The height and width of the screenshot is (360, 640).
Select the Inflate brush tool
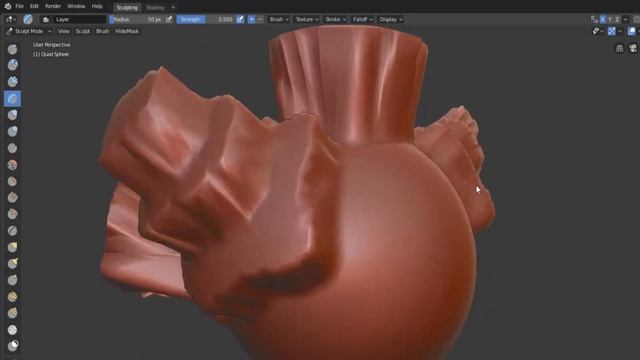click(12, 115)
